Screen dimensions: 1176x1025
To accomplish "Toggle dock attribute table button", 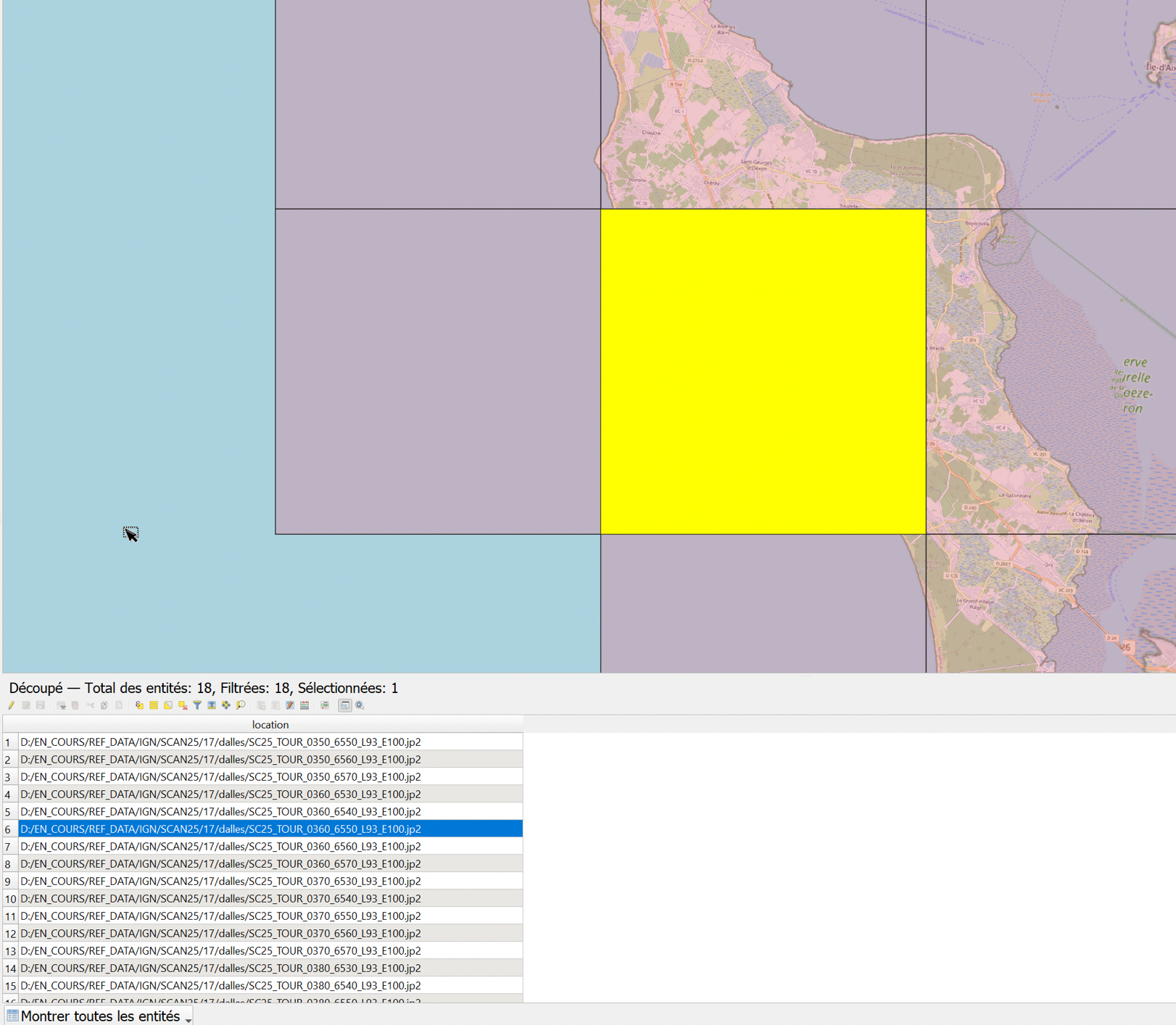I will click(x=345, y=705).
